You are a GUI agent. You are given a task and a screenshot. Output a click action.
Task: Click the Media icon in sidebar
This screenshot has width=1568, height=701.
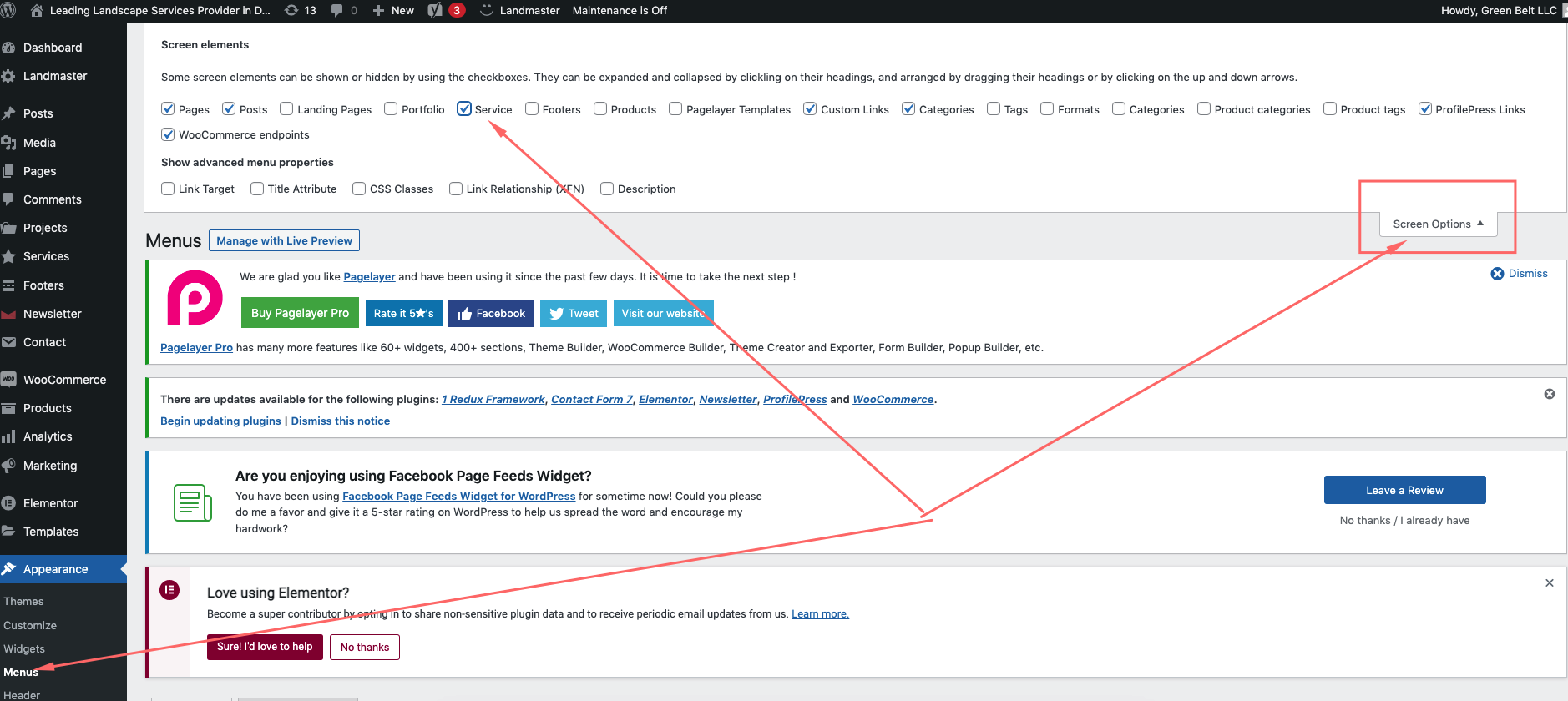point(8,143)
